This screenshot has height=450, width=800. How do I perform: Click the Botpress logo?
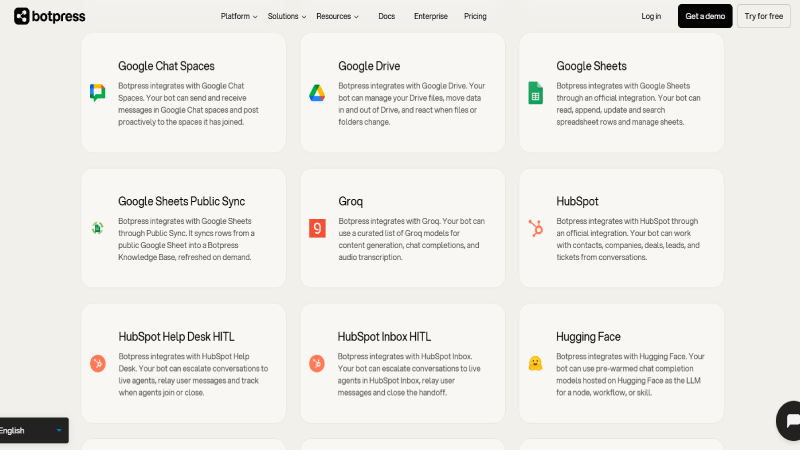click(49, 16)
